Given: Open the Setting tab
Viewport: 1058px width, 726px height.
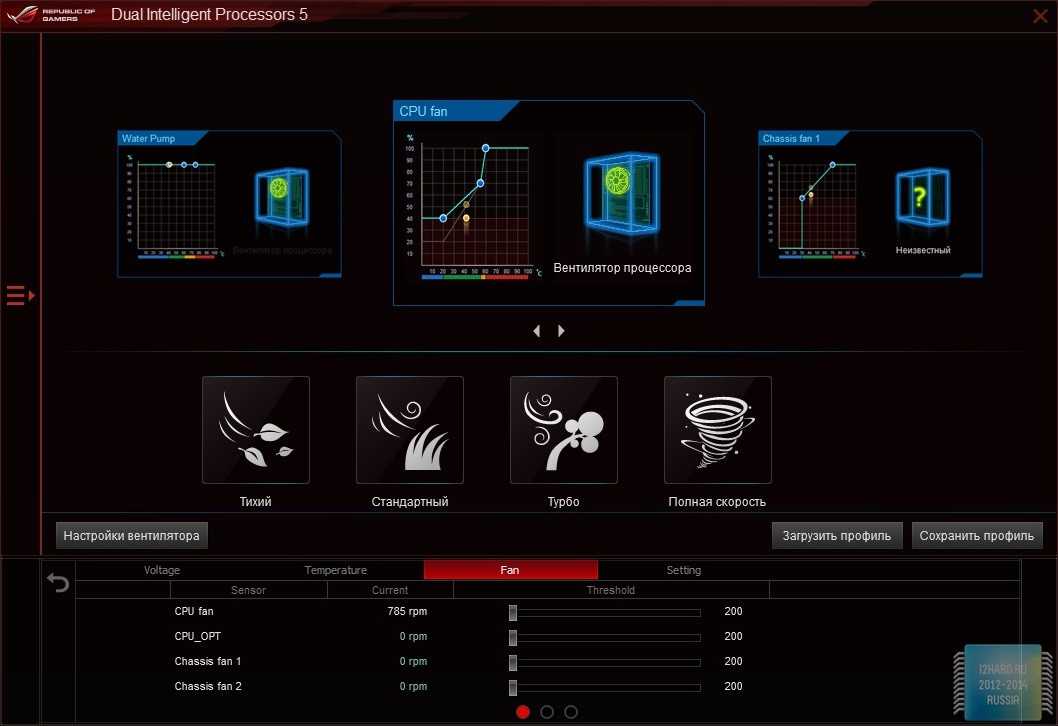Looking at the screenshot, I should (x=684, y=570).
